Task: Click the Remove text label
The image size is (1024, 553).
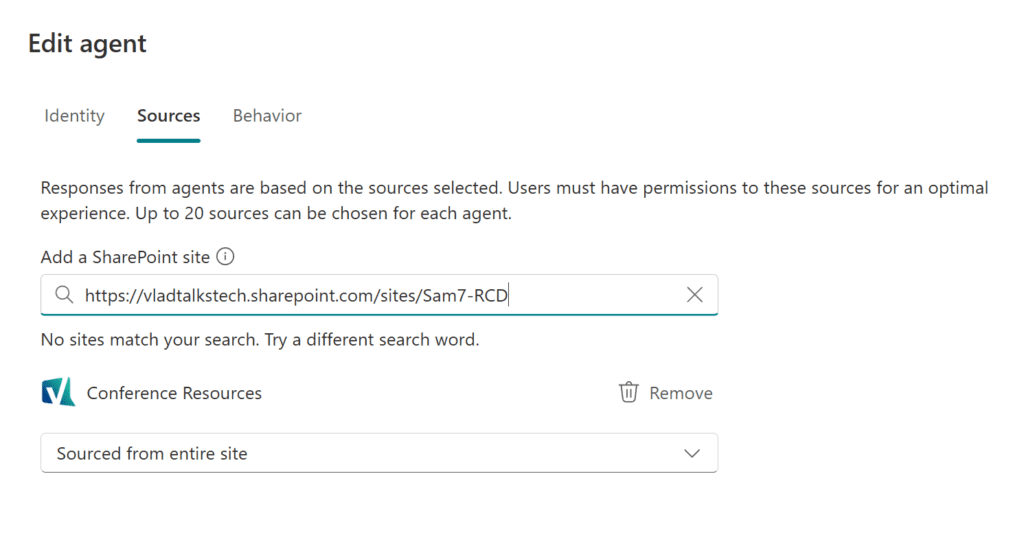Action: [680, 393]
